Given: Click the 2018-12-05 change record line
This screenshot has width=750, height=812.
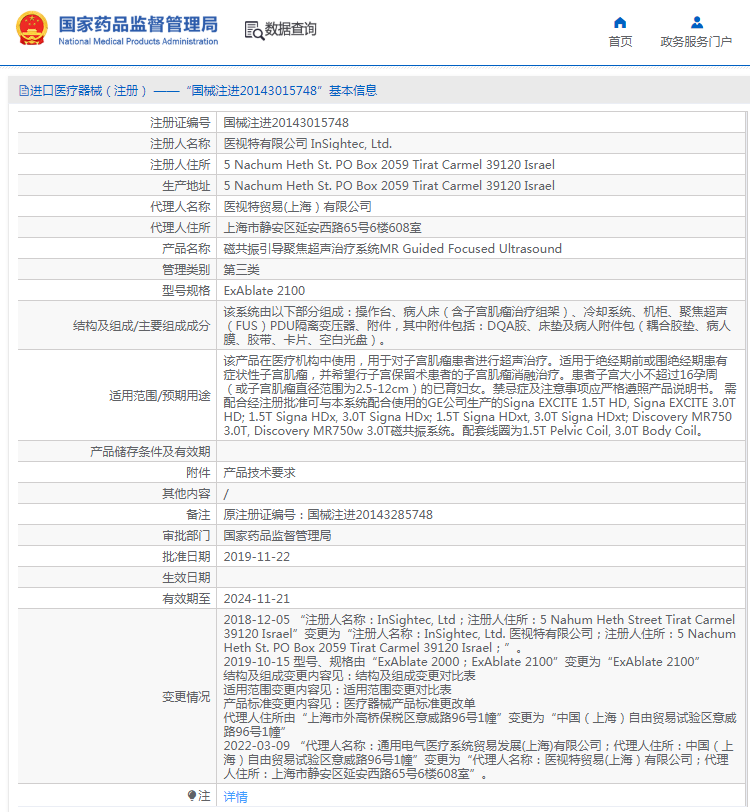Looking at the screenshot, I should [480, 634].
